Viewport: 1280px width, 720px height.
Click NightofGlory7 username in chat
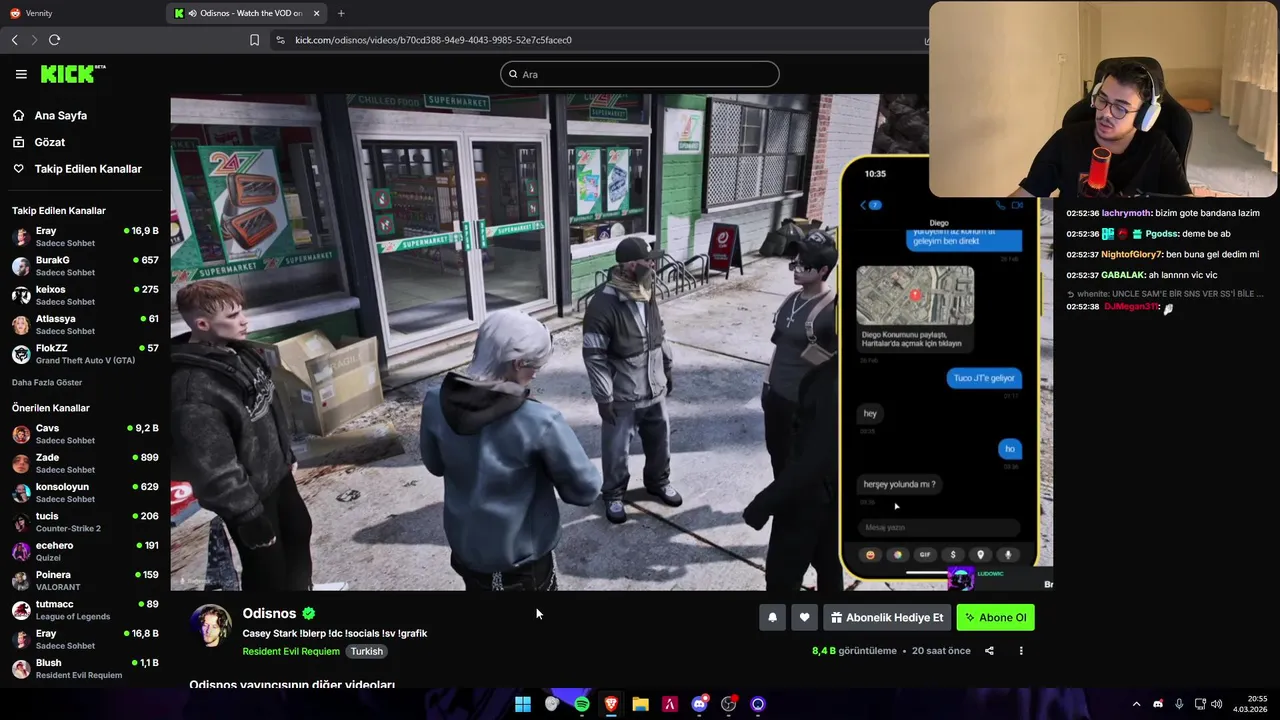(1132, 254)
